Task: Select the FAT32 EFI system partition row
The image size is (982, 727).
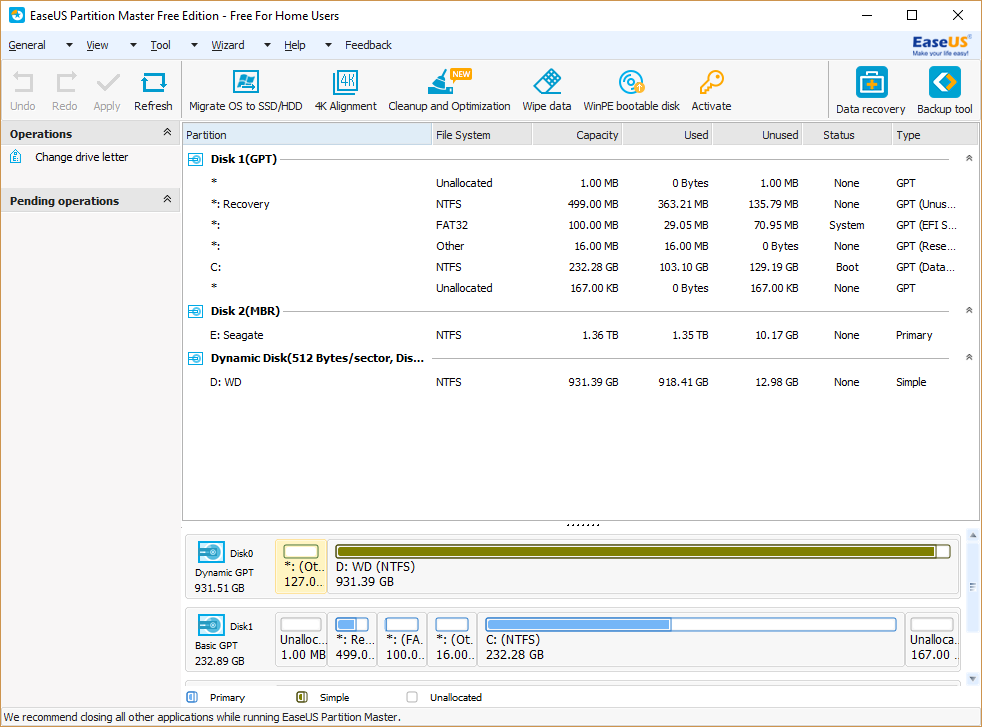Action: (x=580, y=225)
